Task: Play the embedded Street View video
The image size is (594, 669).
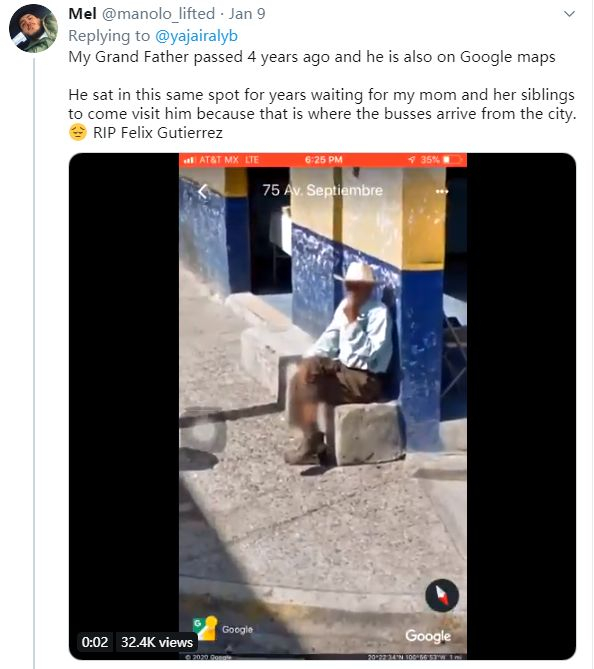Action: click(x=322, y=406)
